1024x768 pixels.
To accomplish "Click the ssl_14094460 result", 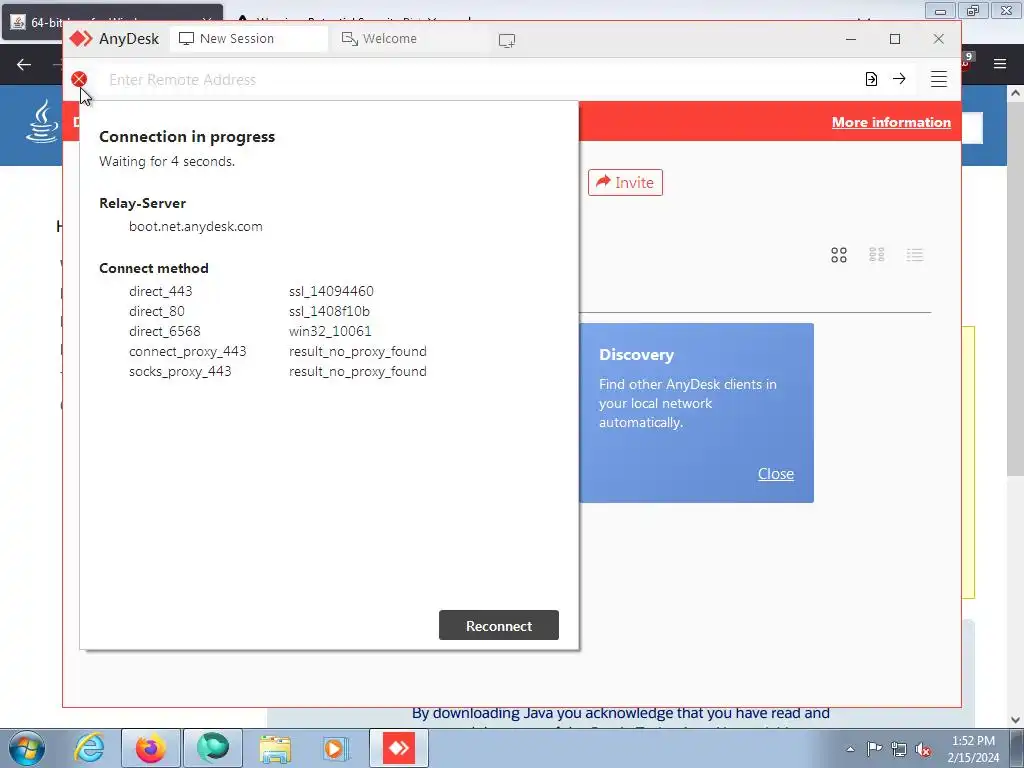I will click(331, 291).
